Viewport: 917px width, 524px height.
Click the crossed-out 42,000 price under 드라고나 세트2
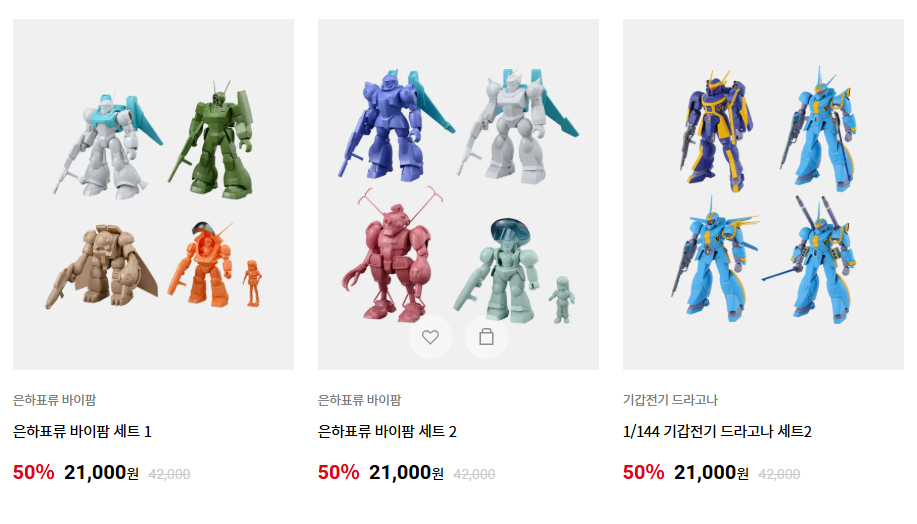[x=779, y=474]
